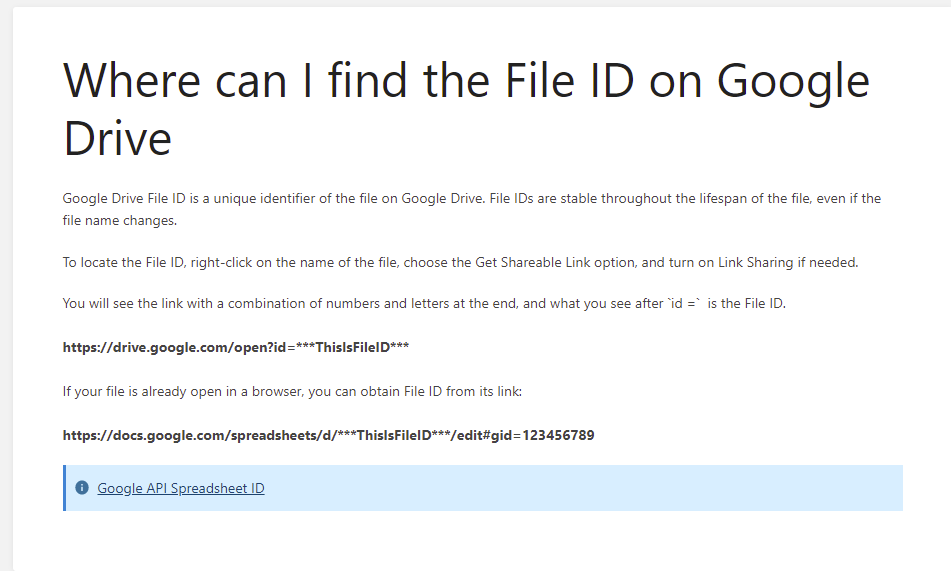Click the sentence starting 'To locate the File ID'
Image resolution: width=951 pixels, height=571 pixels.
(x=460, y=263)
